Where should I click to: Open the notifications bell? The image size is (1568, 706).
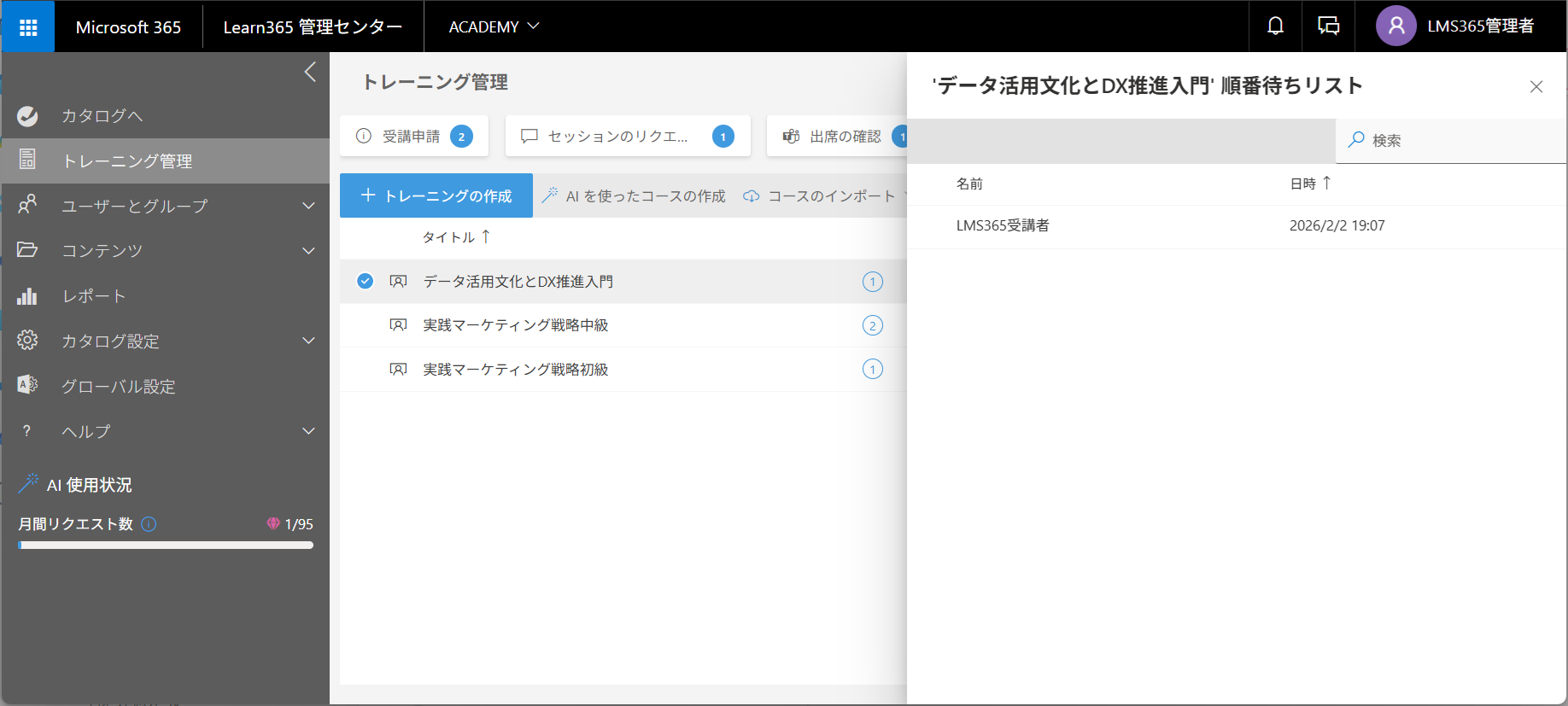pos(1275,26)
